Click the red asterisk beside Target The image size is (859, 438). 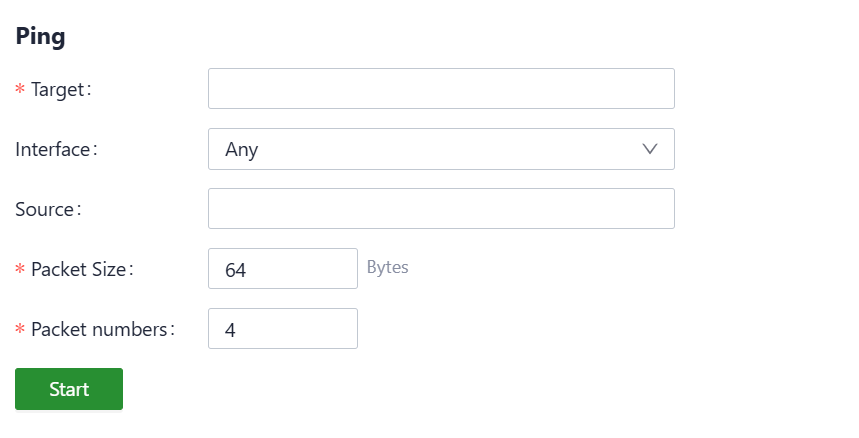pos(20,90)
